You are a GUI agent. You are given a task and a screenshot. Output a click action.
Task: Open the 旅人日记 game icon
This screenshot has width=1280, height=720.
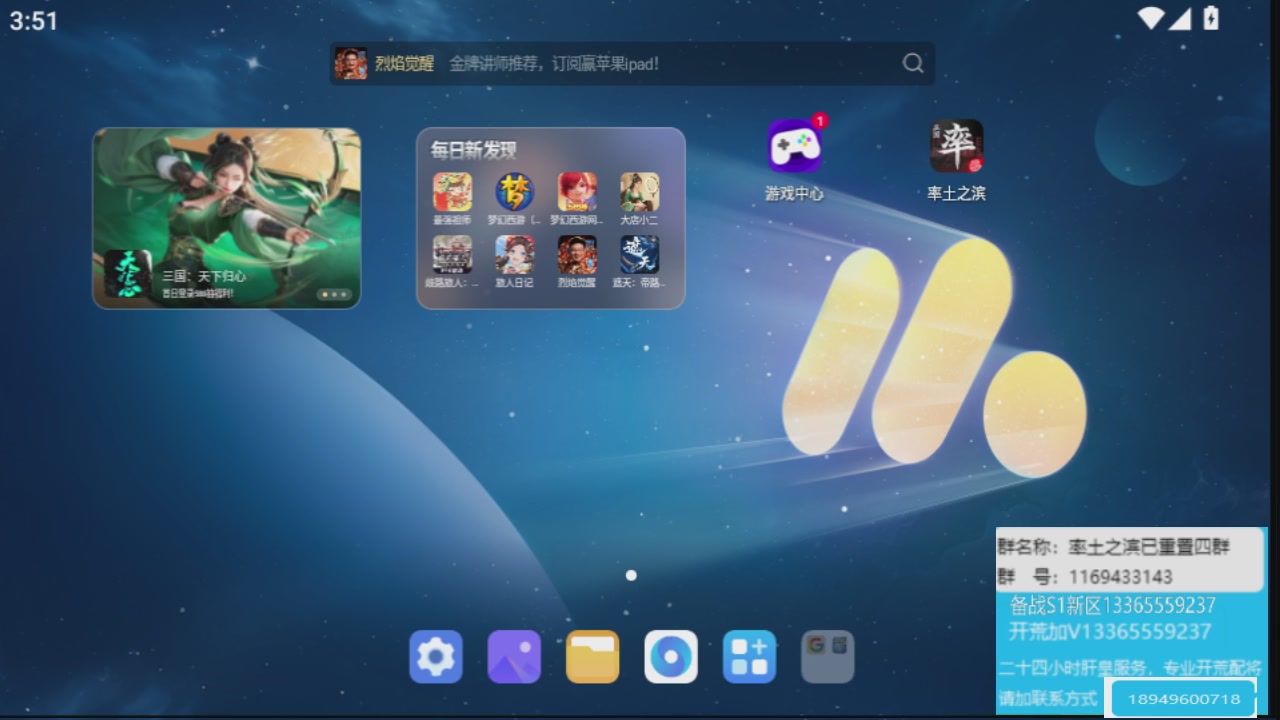[515, 254]
